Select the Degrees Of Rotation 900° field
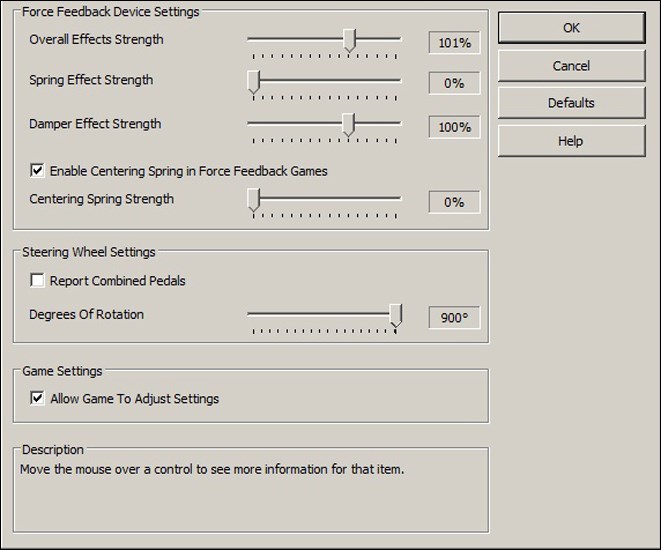661x550 pixels. coord(454,318)
